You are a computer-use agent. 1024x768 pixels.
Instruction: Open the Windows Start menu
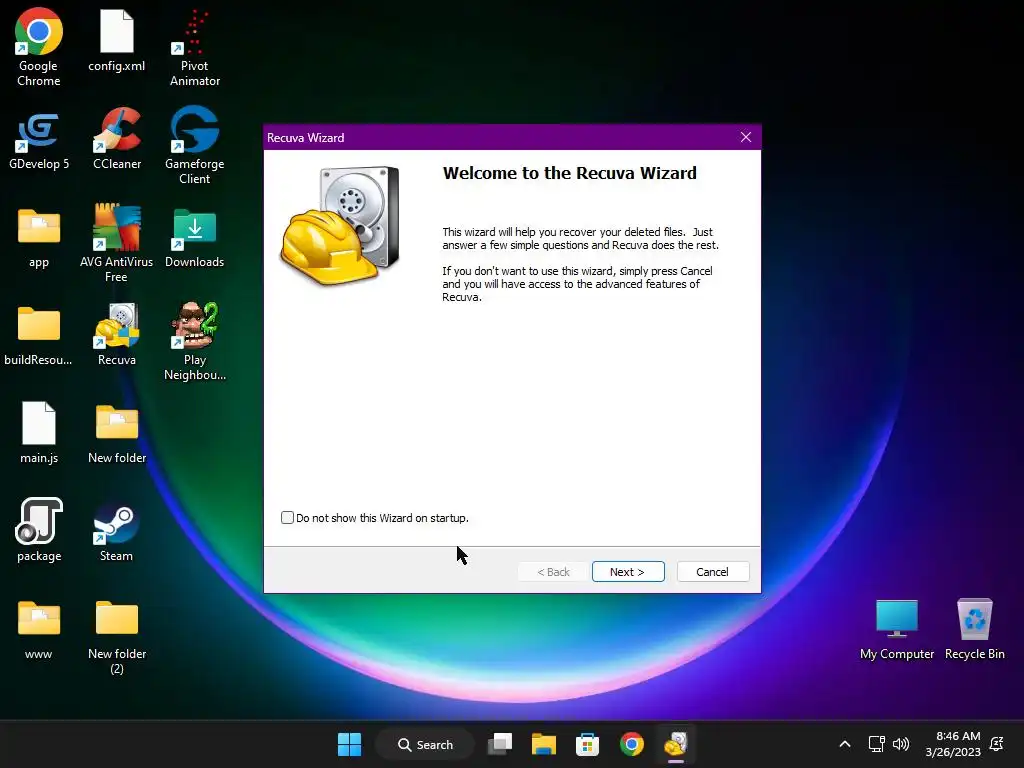click(x=349, y=744)
